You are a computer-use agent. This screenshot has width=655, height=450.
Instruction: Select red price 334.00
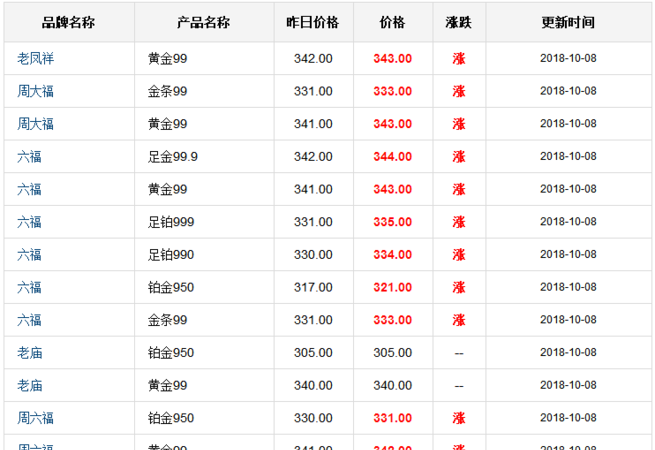tap(393, 254)
